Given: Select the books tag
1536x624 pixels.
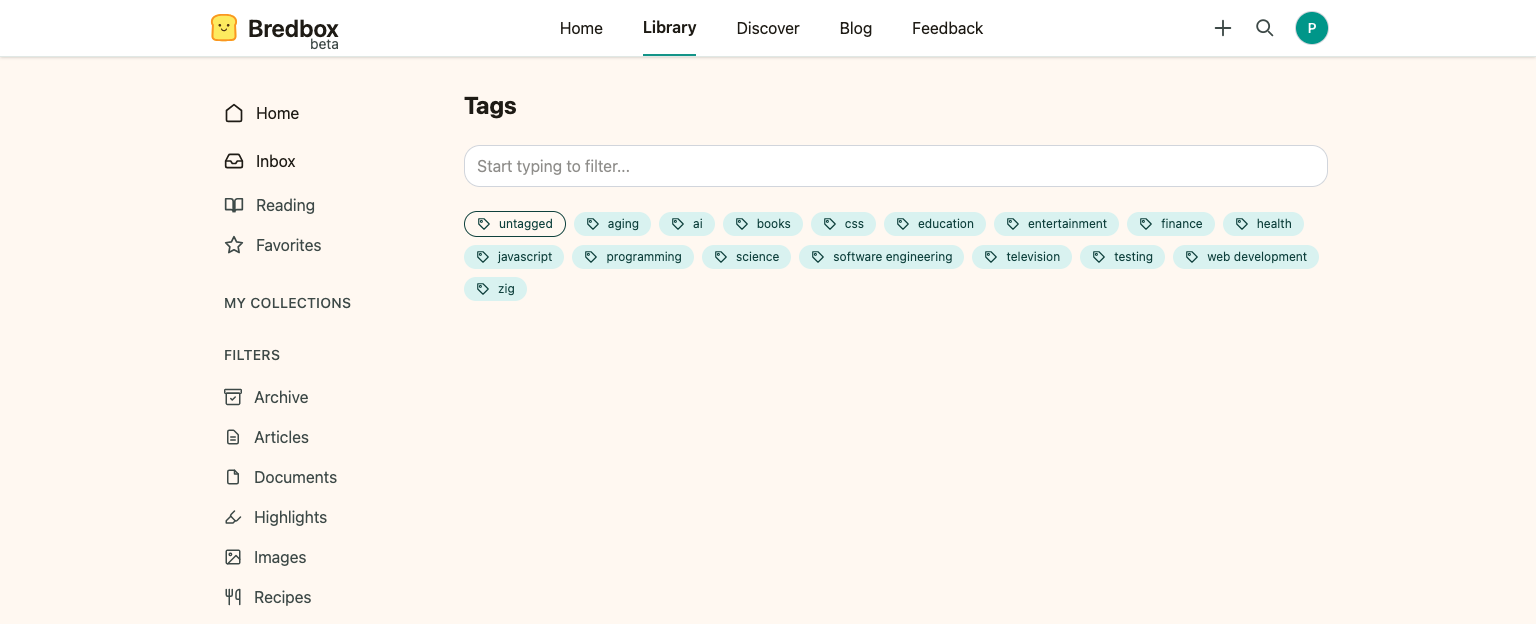Looking at the screenshot, I should tap(763, 224).
